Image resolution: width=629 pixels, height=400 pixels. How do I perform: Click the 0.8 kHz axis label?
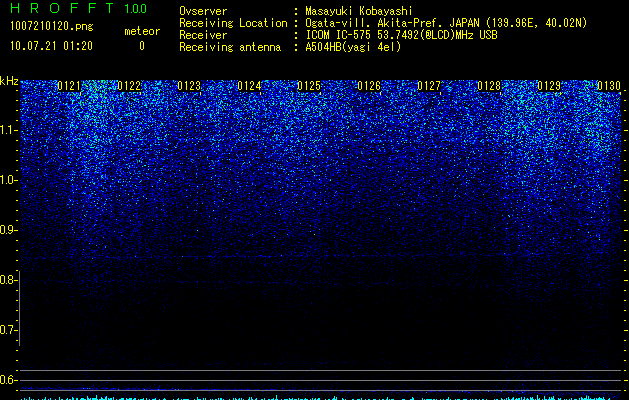coord(9,280)
